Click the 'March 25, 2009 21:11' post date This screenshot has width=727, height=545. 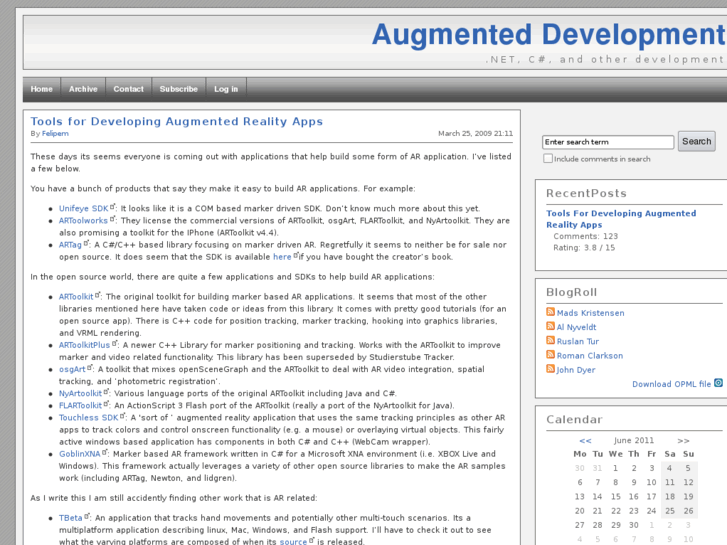click(475, 134)
